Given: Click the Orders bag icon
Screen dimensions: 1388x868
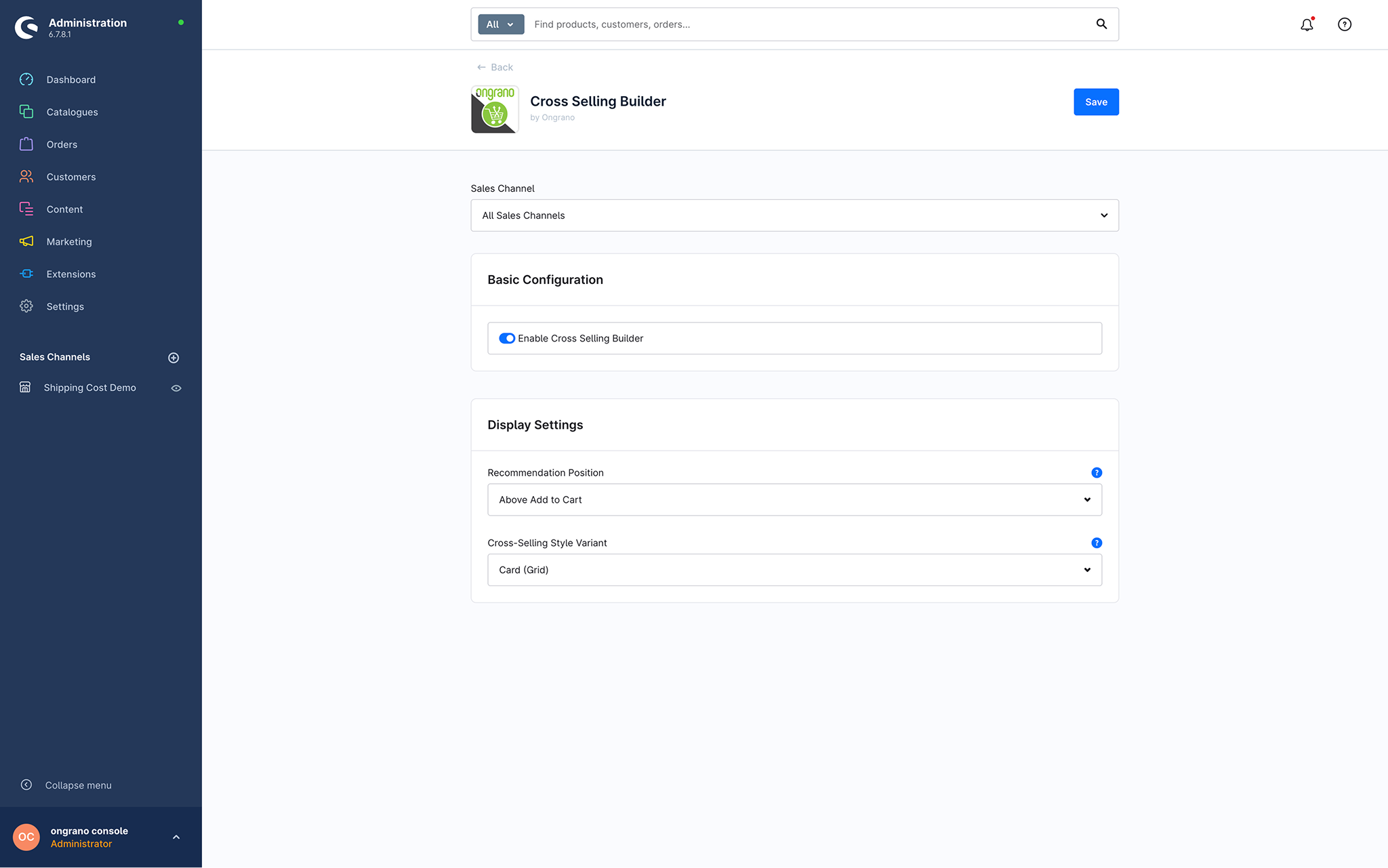Looking at the screenshot, I should click(26, 144).
